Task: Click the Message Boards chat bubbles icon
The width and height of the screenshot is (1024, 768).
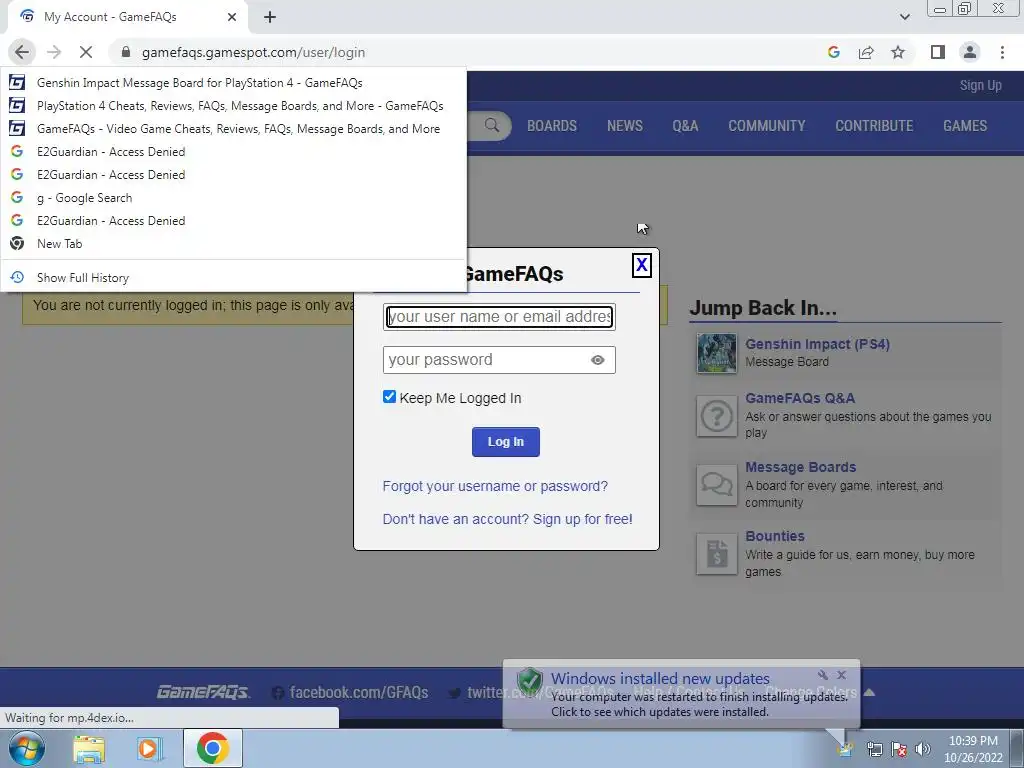Action: [716, 485]
